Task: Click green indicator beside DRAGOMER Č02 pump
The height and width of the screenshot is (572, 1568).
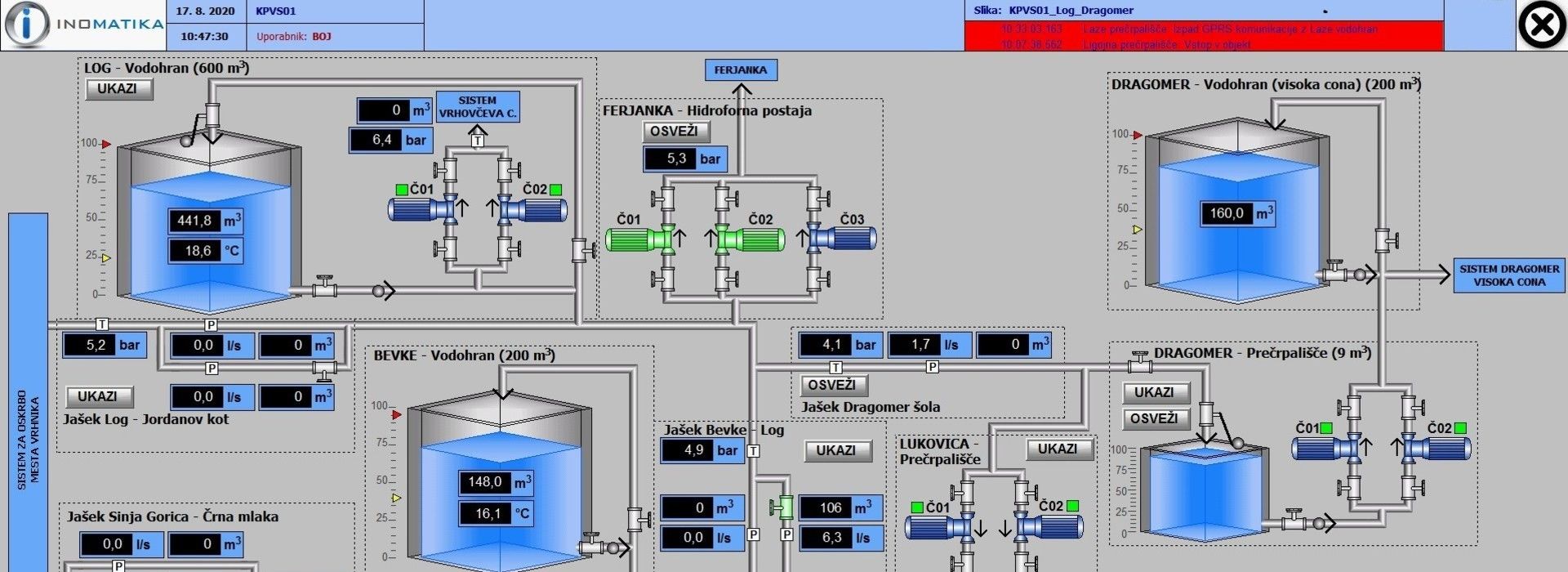Action: coord(1460,428)
